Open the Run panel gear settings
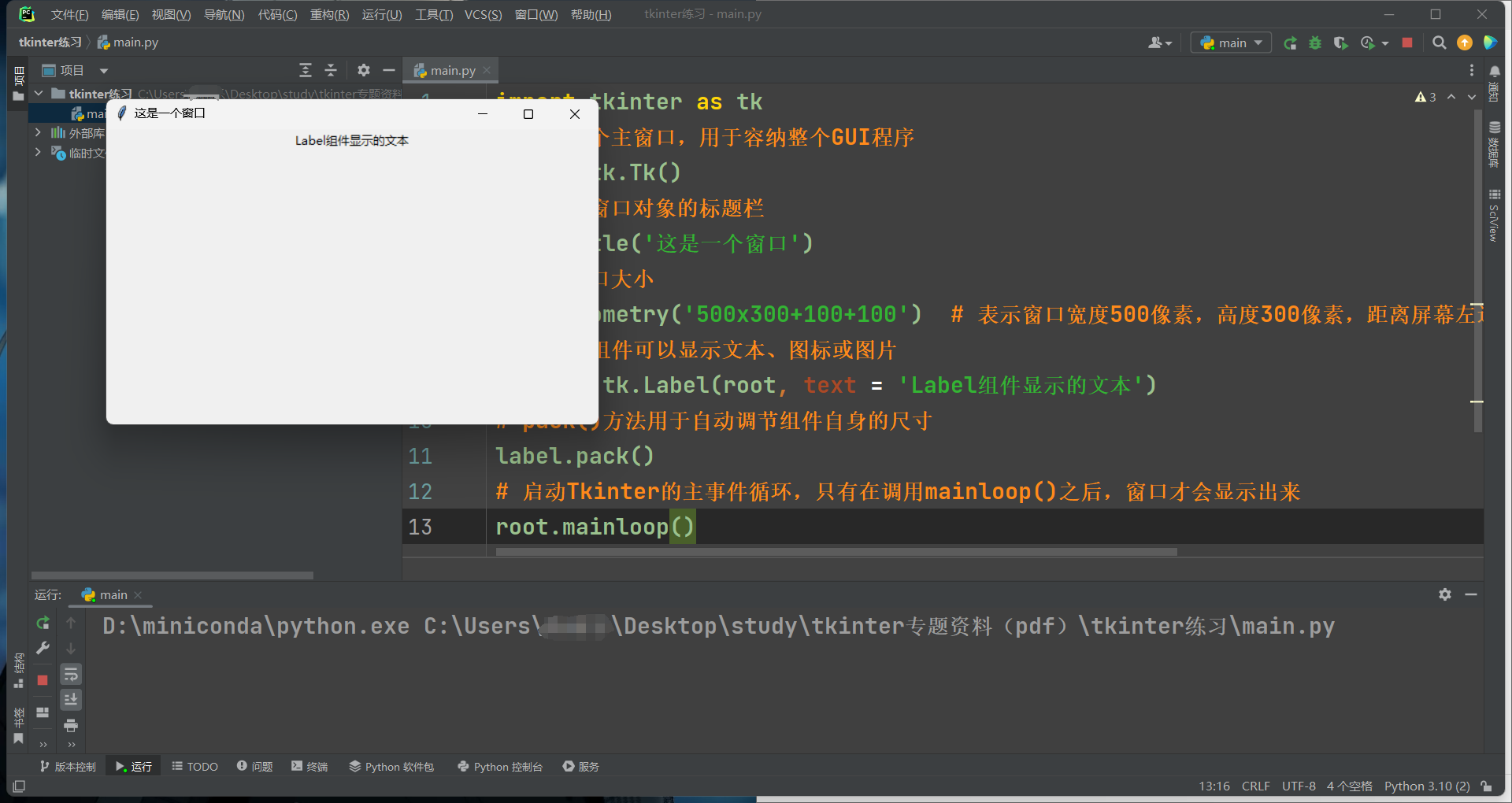 click(x=1445, y=595)
